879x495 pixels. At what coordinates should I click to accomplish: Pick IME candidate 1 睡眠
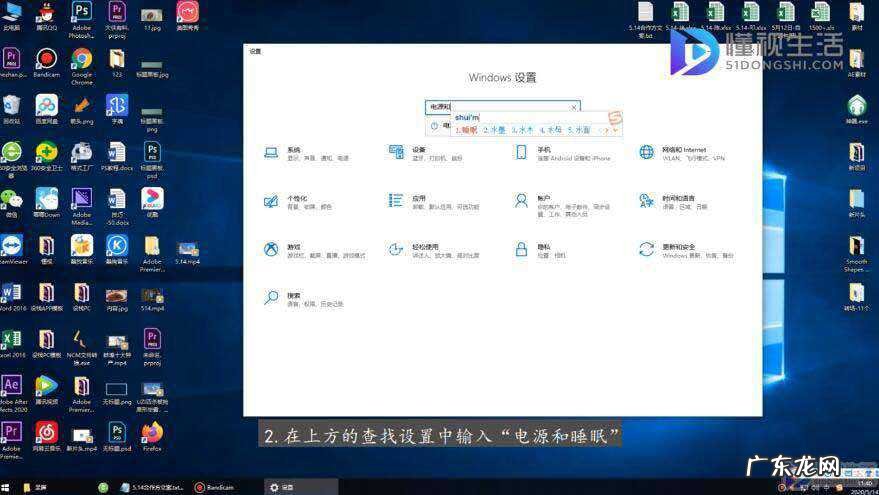click(x=466, y=130)
